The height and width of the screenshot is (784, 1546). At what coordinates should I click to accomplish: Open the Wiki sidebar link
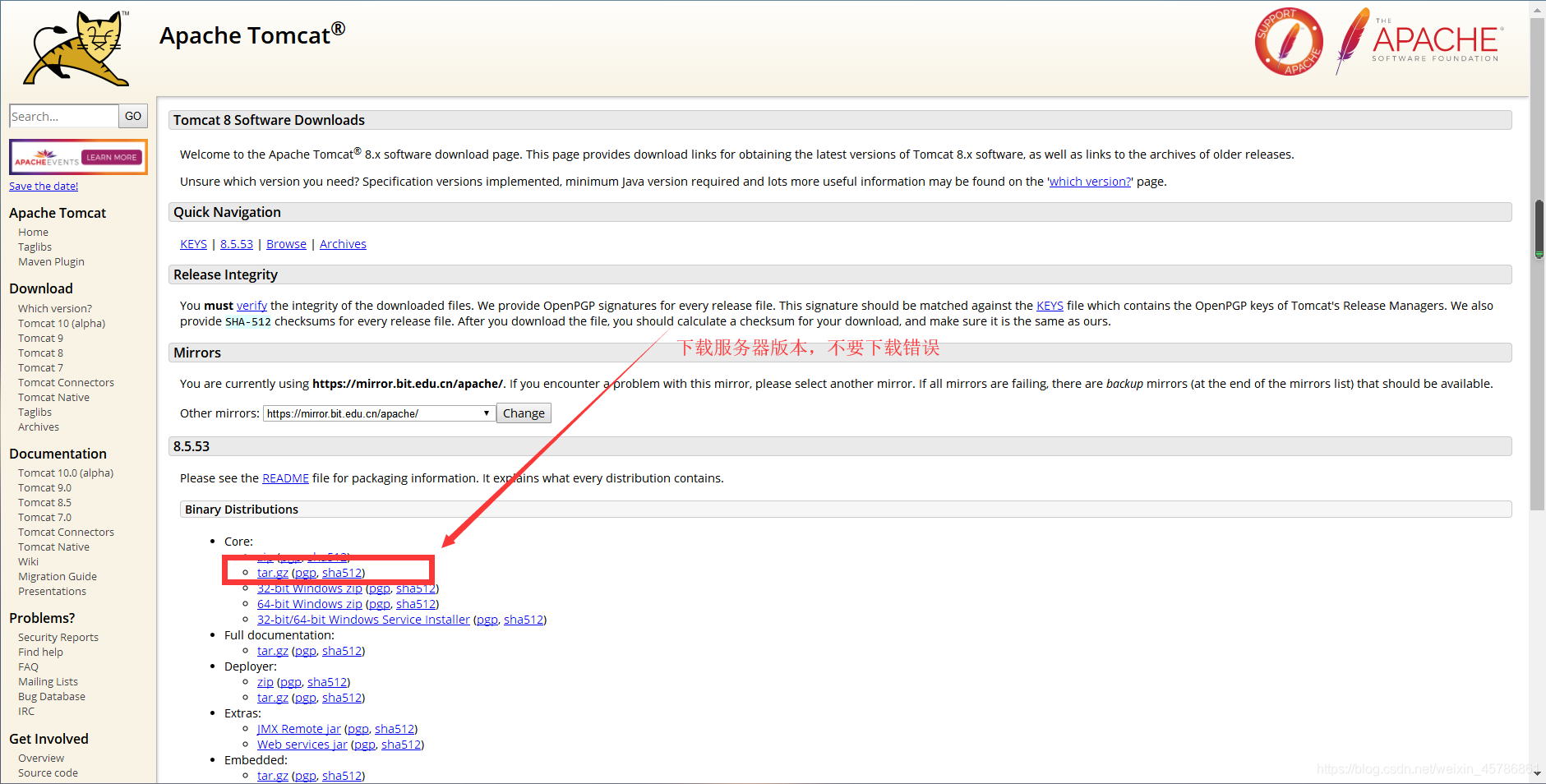28,562
